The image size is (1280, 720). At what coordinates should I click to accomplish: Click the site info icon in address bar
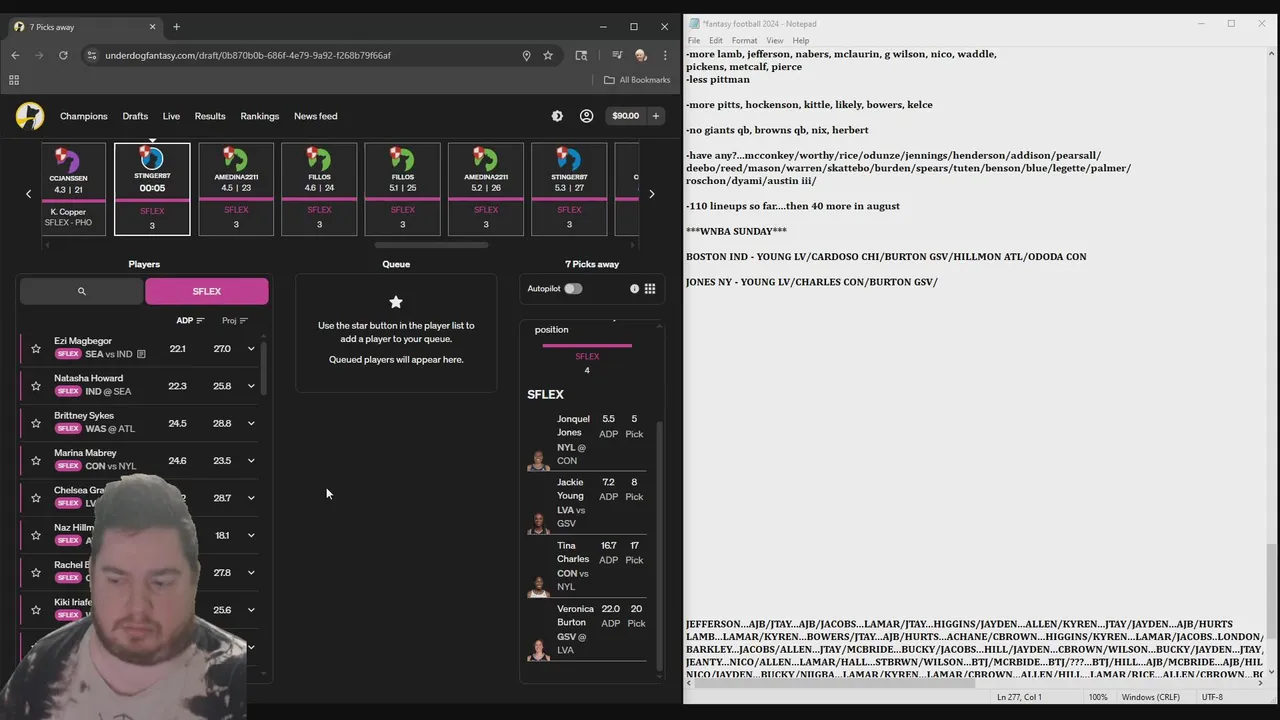[92, 55]
